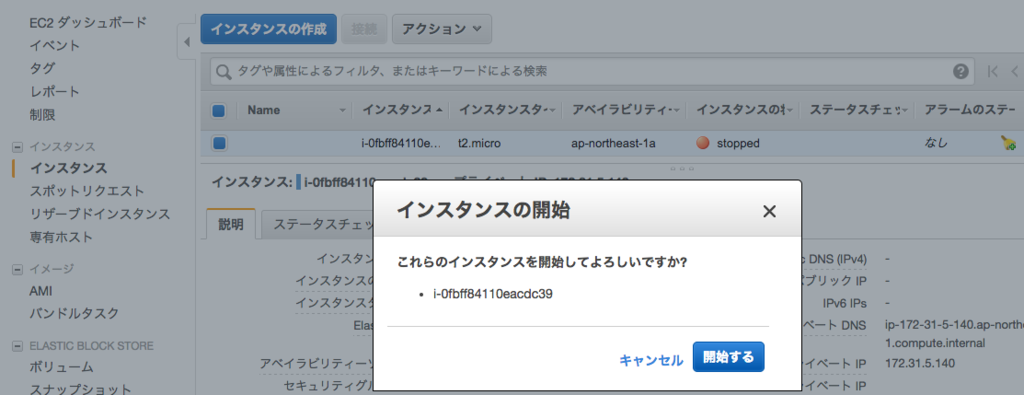Go to first page arrow icon
The height and width of the screenshot is (395, 1024).
[x=993, y=71]
